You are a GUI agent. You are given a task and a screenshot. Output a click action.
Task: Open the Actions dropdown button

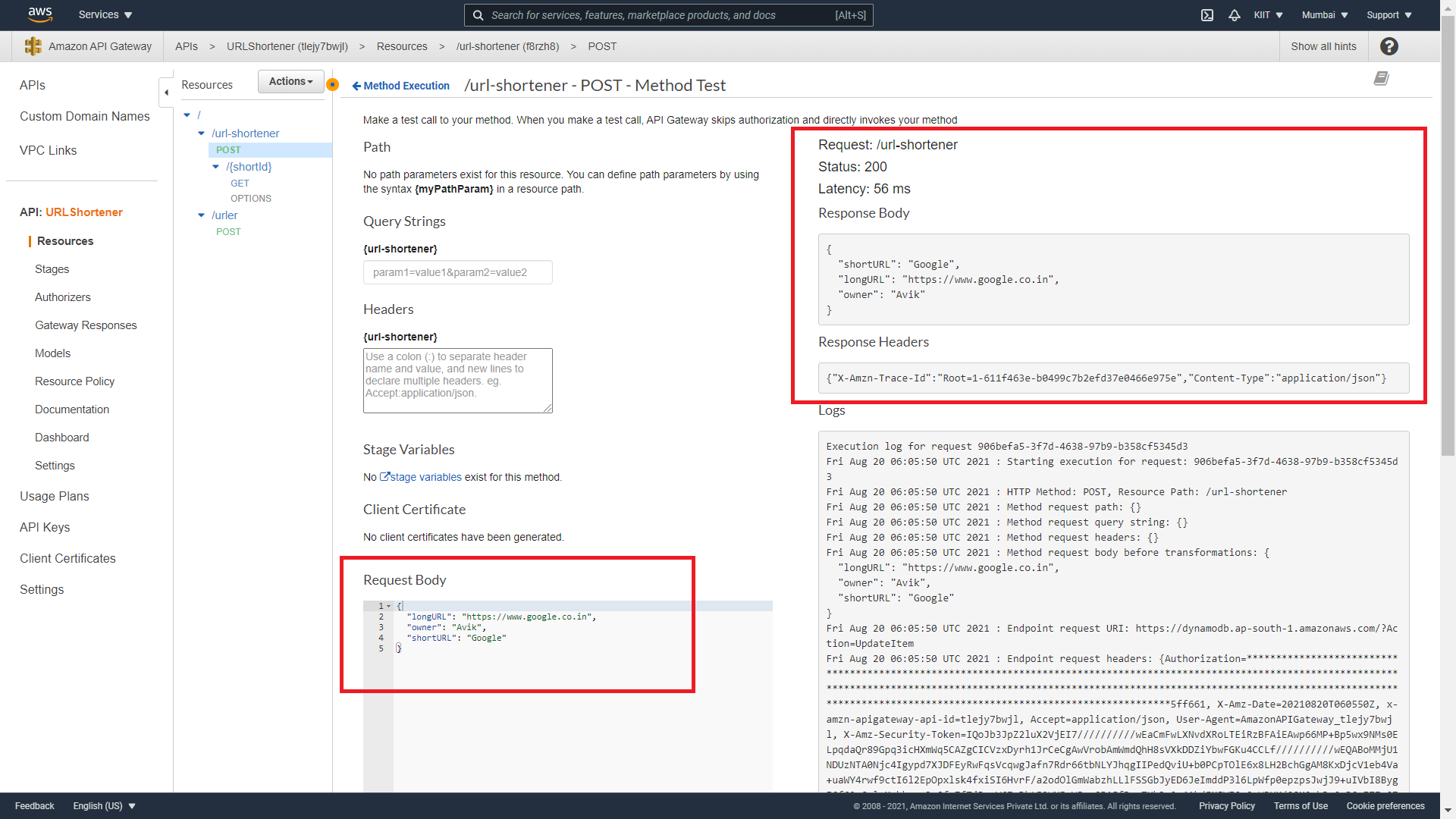point(291,81)
